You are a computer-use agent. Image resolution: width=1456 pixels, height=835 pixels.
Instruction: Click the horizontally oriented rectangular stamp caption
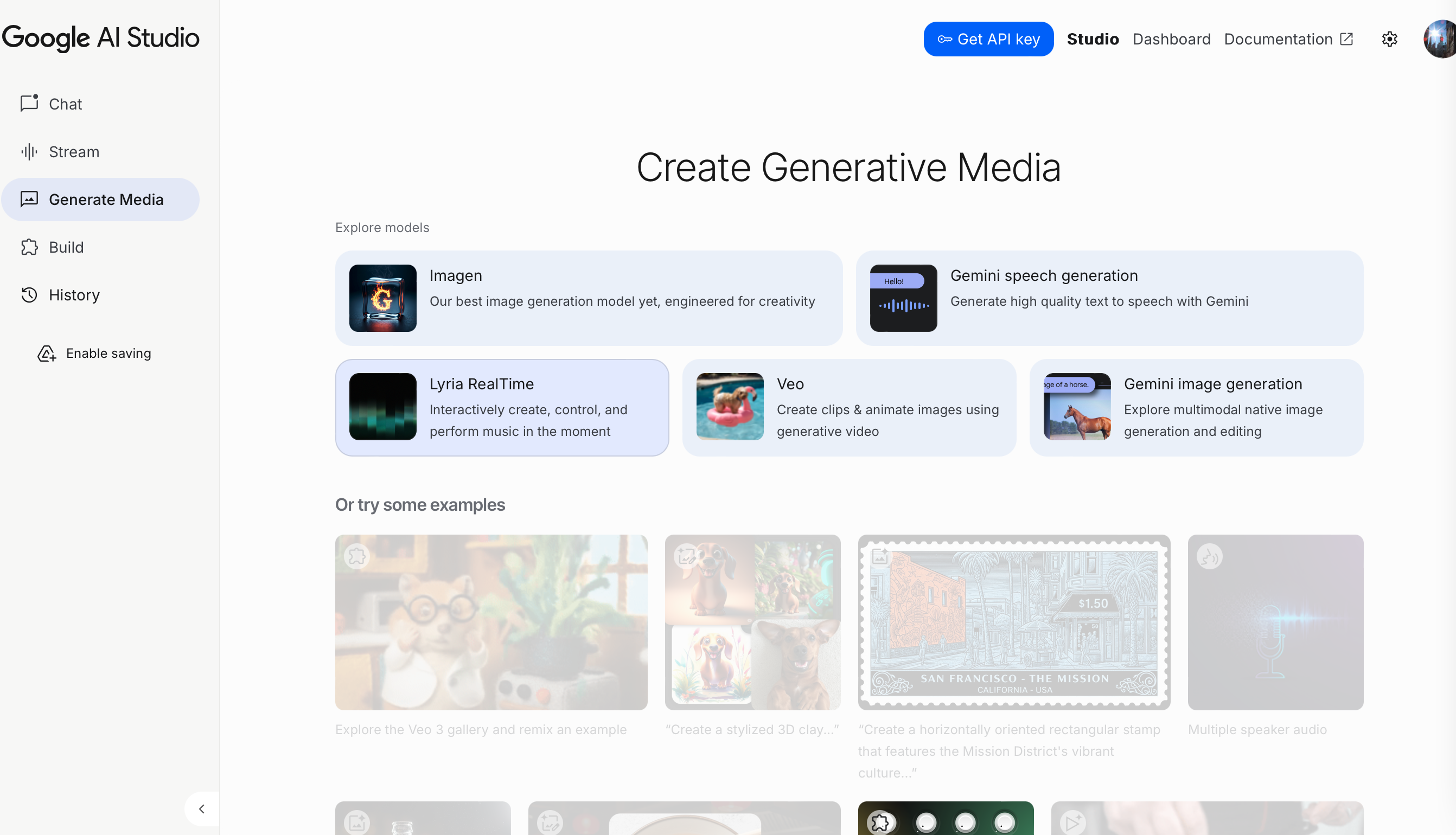click(1009, 752)
